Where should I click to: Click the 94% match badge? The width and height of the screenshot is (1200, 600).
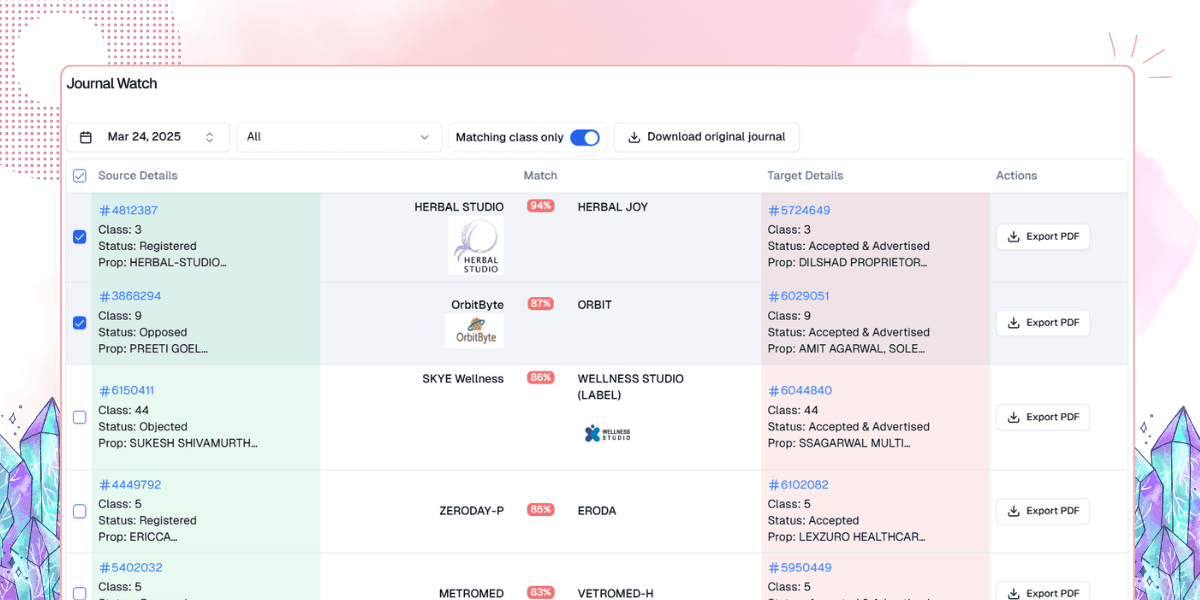(541, 206)
